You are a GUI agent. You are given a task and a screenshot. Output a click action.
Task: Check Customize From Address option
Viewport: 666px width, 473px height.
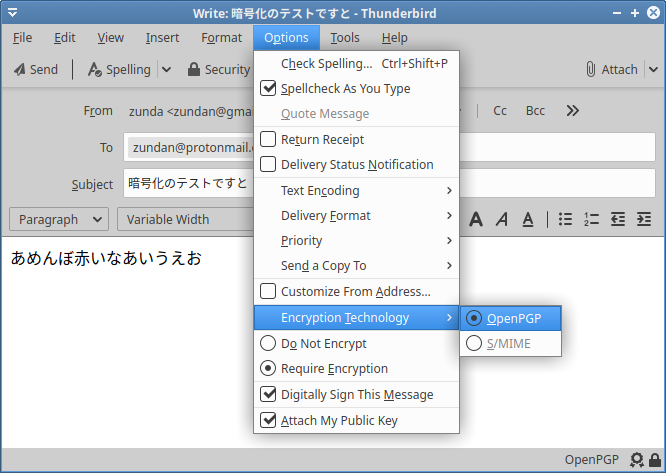[x=356, y=291]
